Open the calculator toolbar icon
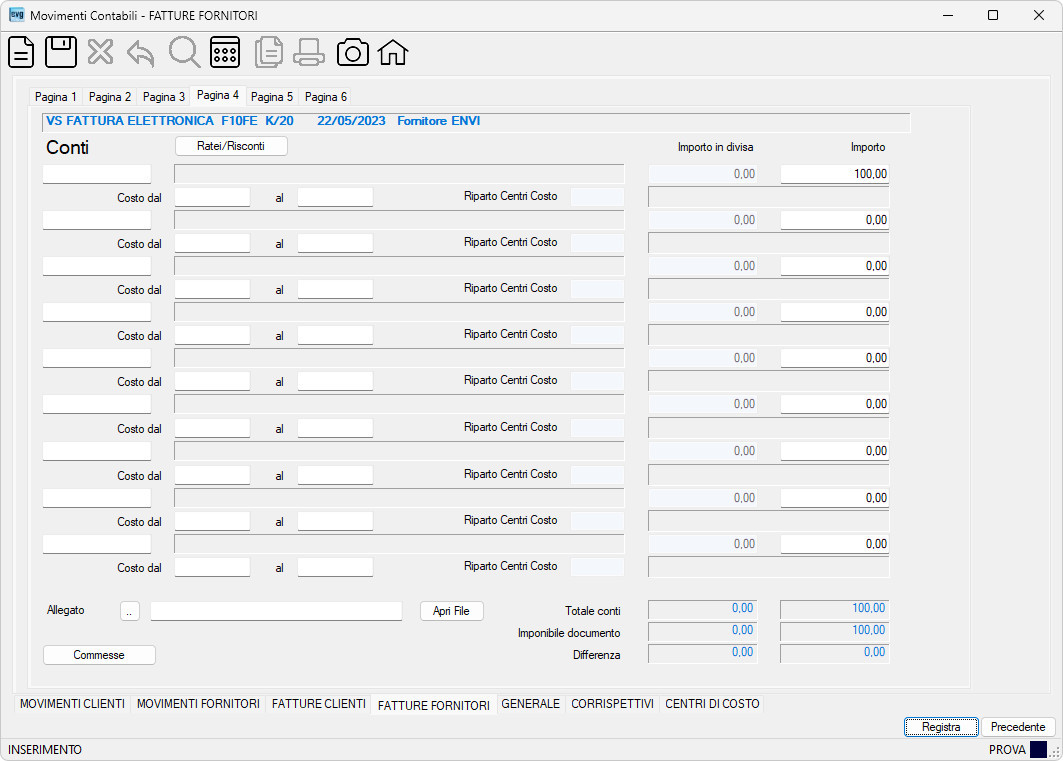This screenshot has height=761, width=1063. click(224, 52)
